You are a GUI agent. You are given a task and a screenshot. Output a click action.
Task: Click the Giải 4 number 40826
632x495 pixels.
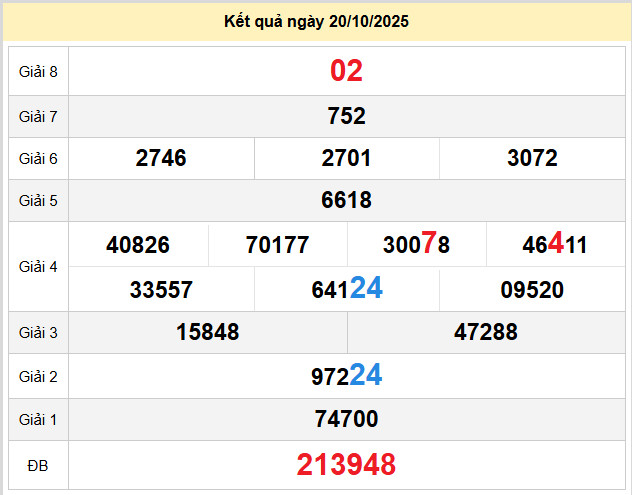pos(138,245)
